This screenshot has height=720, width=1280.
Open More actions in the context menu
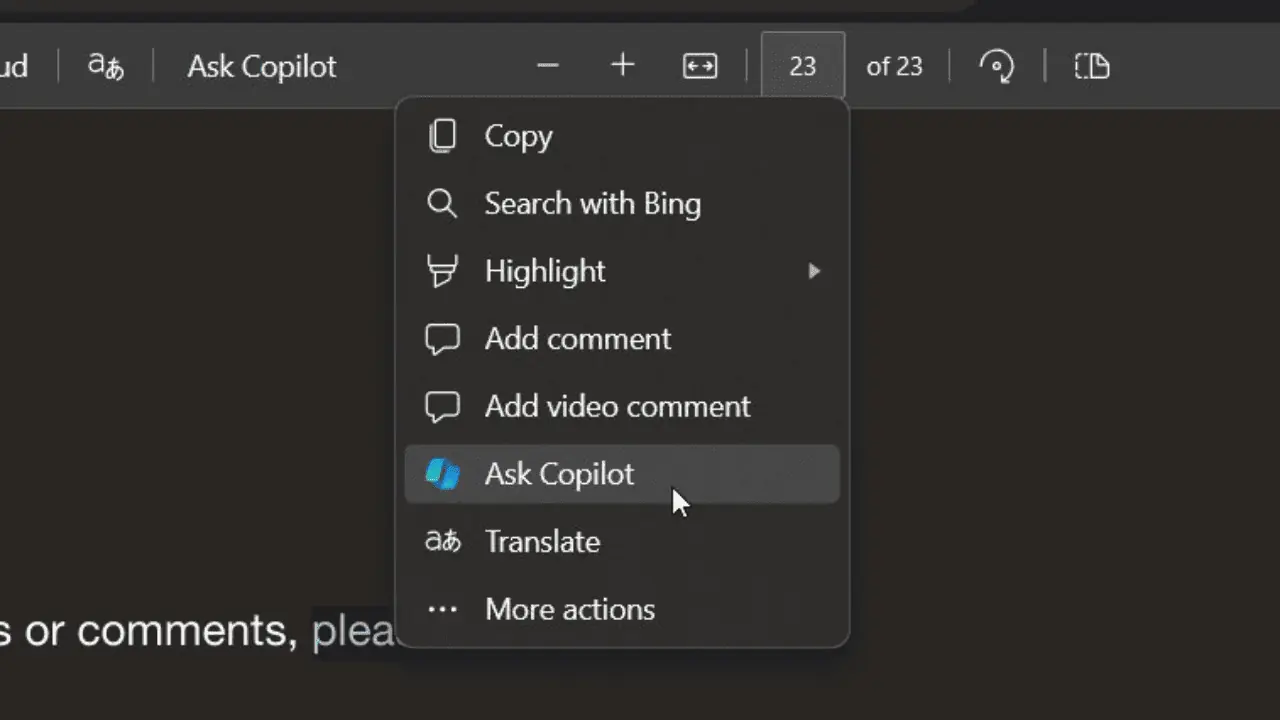pos(622,609)
